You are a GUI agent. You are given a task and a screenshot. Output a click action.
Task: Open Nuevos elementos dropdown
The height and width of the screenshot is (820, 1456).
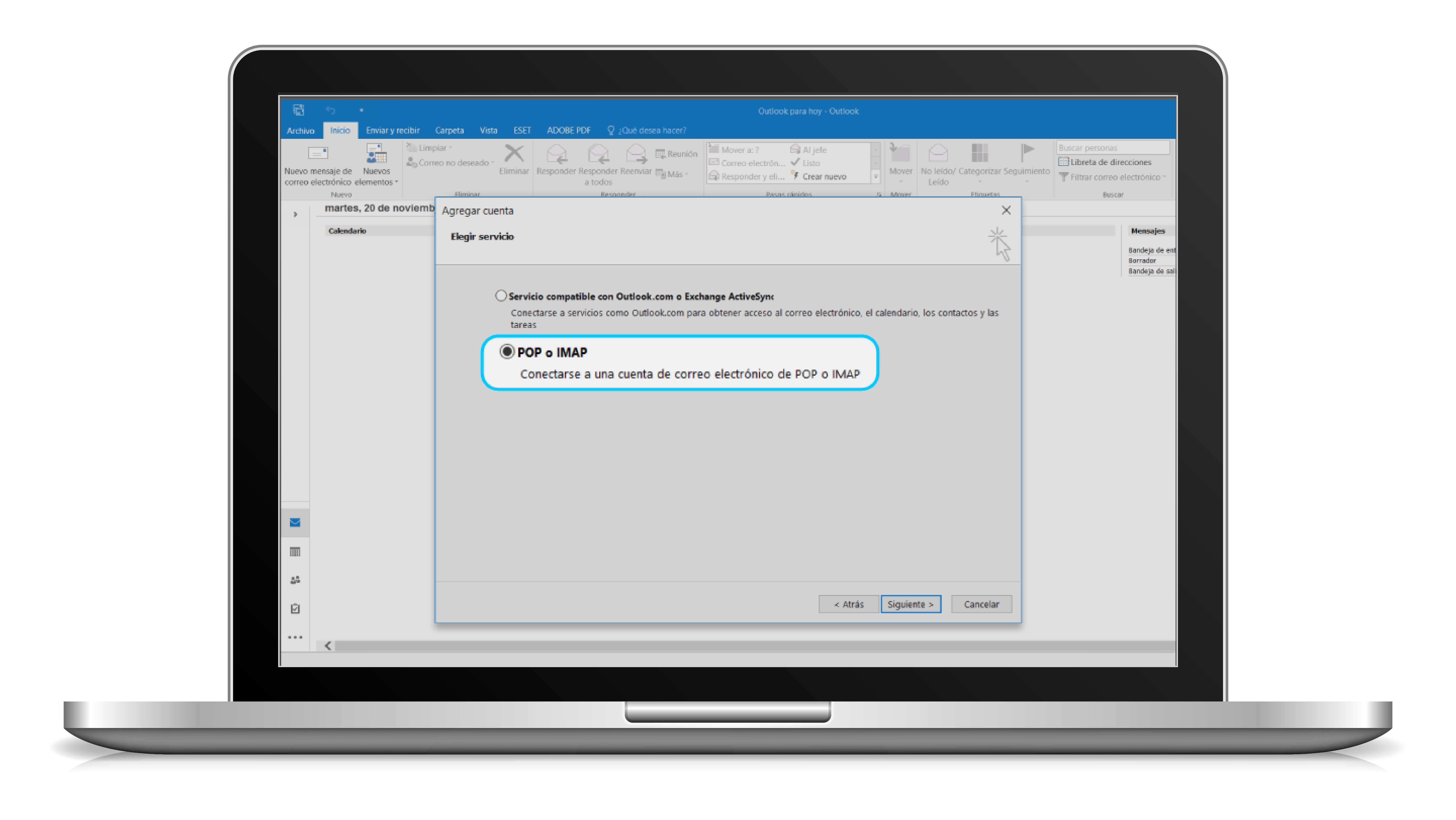click(377, 165)
